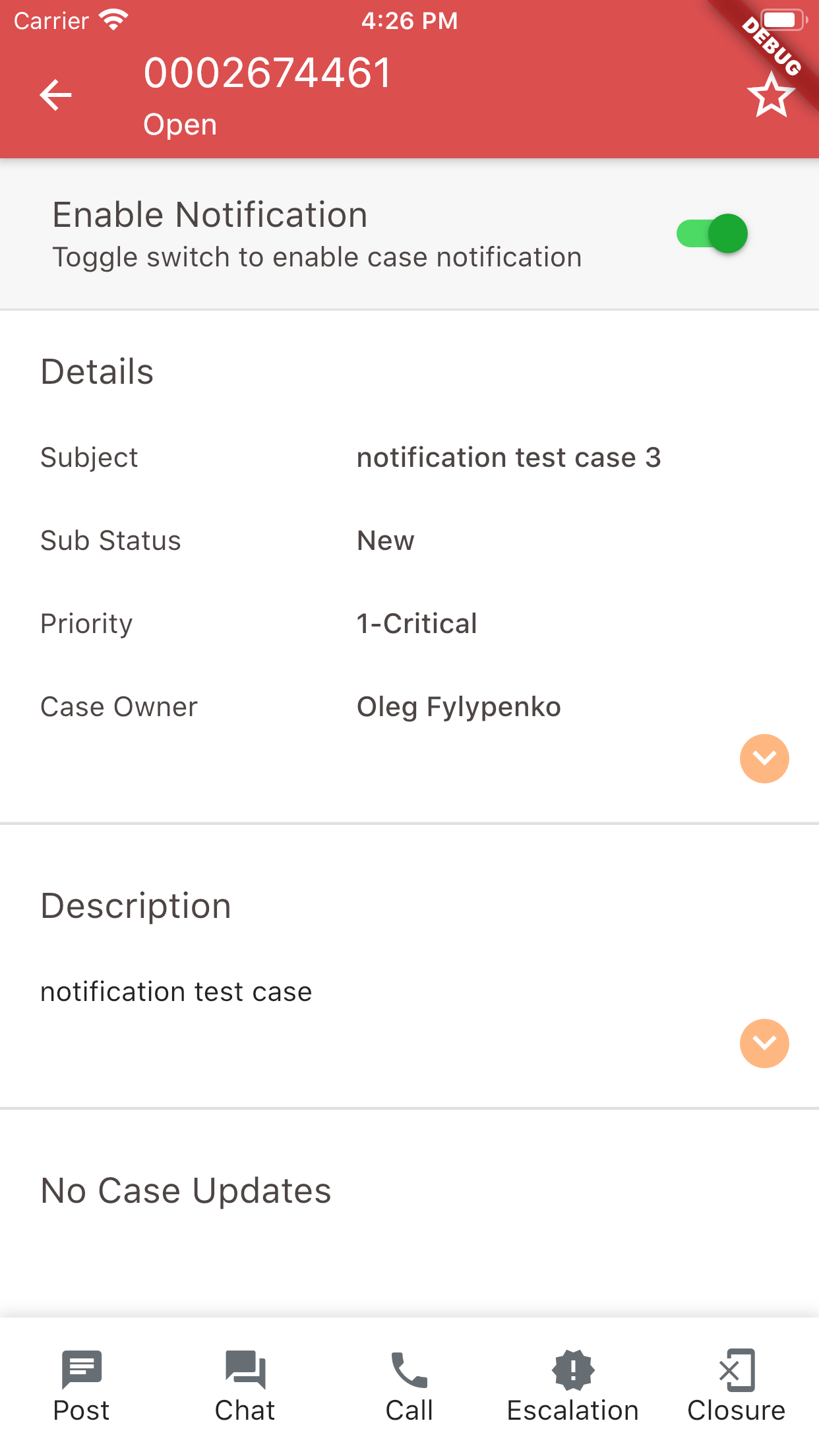
Task: Expand the Description section chevron
Action: 764,1043
